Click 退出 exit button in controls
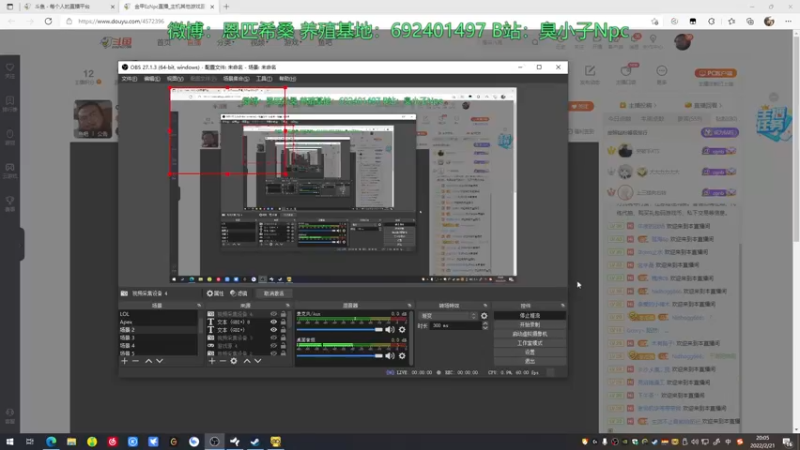800x450 pixels. point(530,361)
